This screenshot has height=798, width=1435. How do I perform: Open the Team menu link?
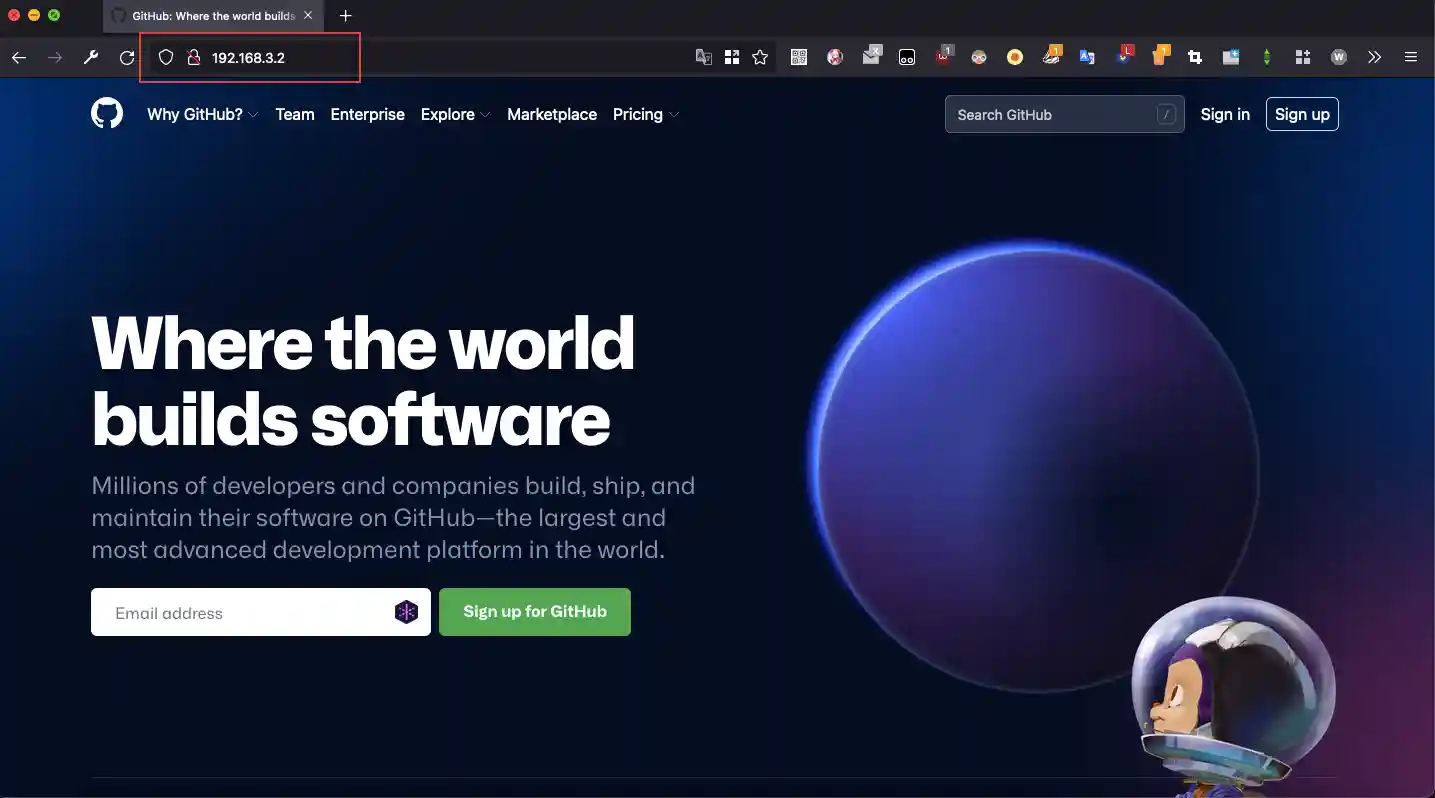[295, 115]
